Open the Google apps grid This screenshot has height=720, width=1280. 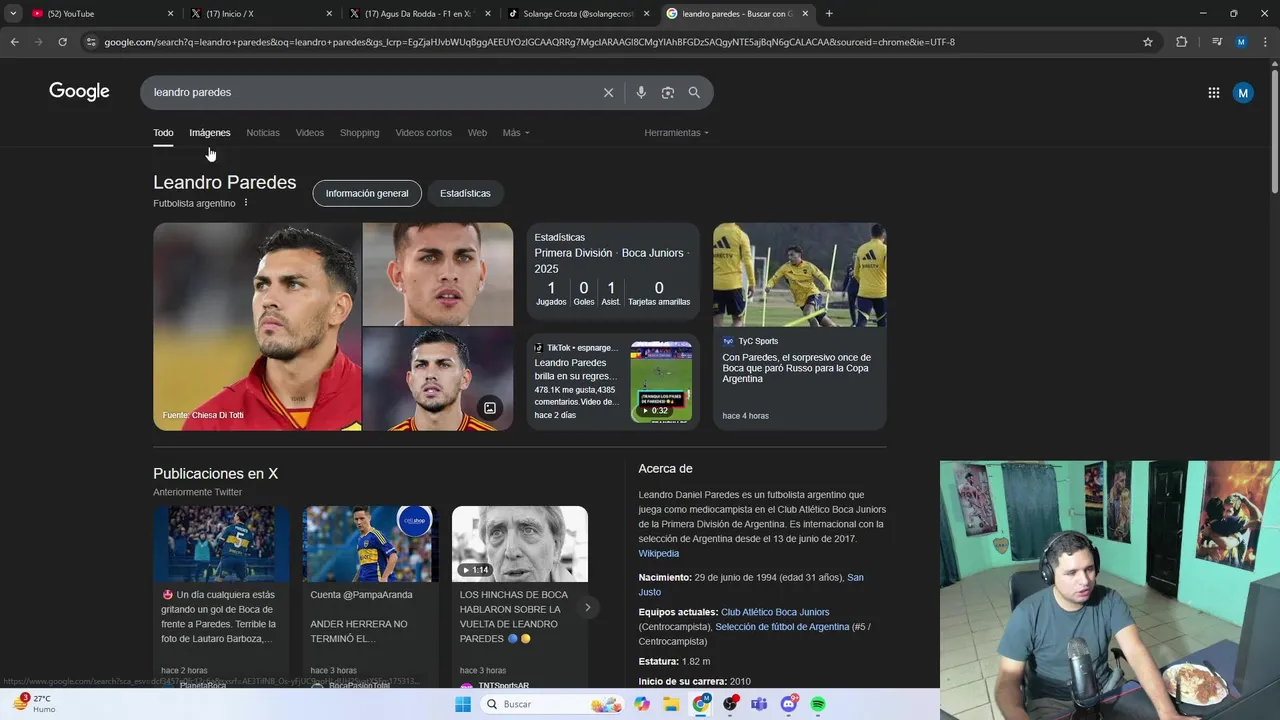pyautogui.click(x=1213, y=93)
